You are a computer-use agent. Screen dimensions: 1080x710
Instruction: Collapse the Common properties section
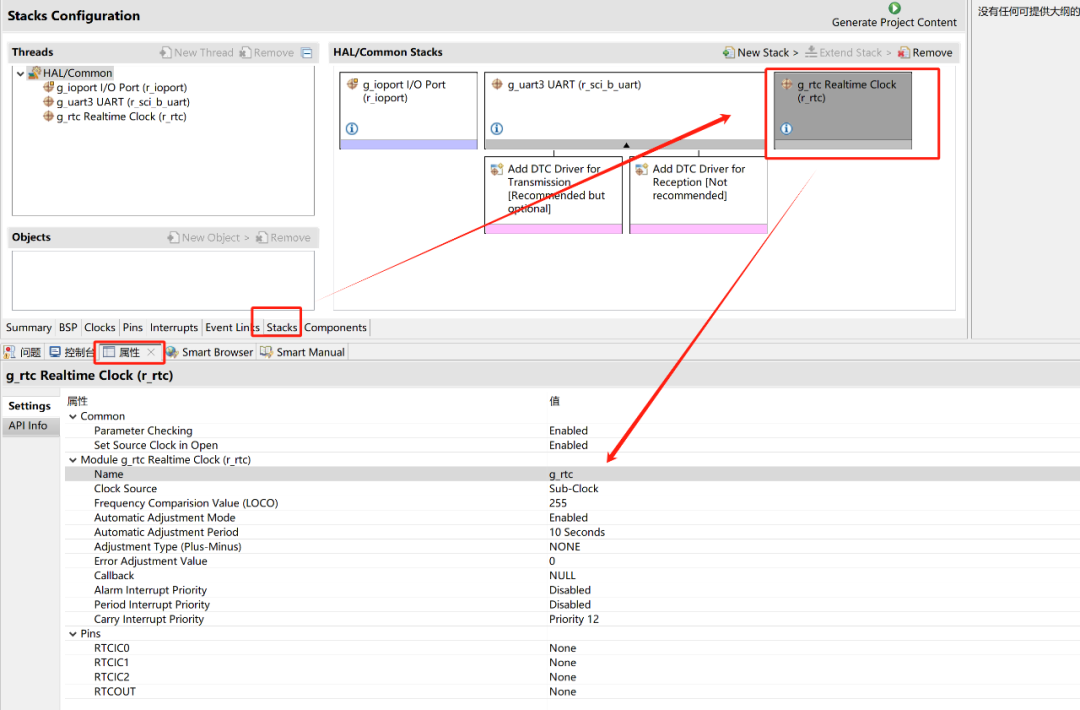coord(73,416)
